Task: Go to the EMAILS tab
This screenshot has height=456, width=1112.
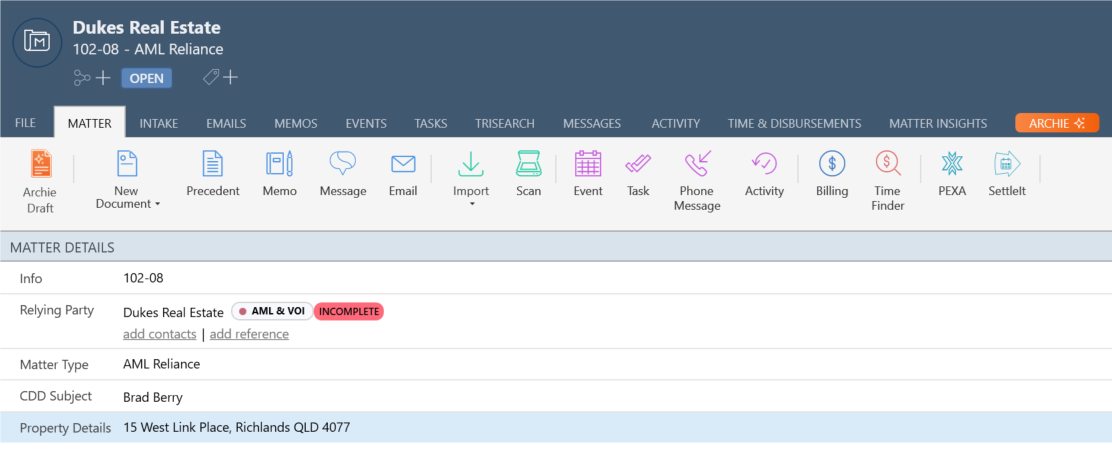Action: [x=226, y=123]
